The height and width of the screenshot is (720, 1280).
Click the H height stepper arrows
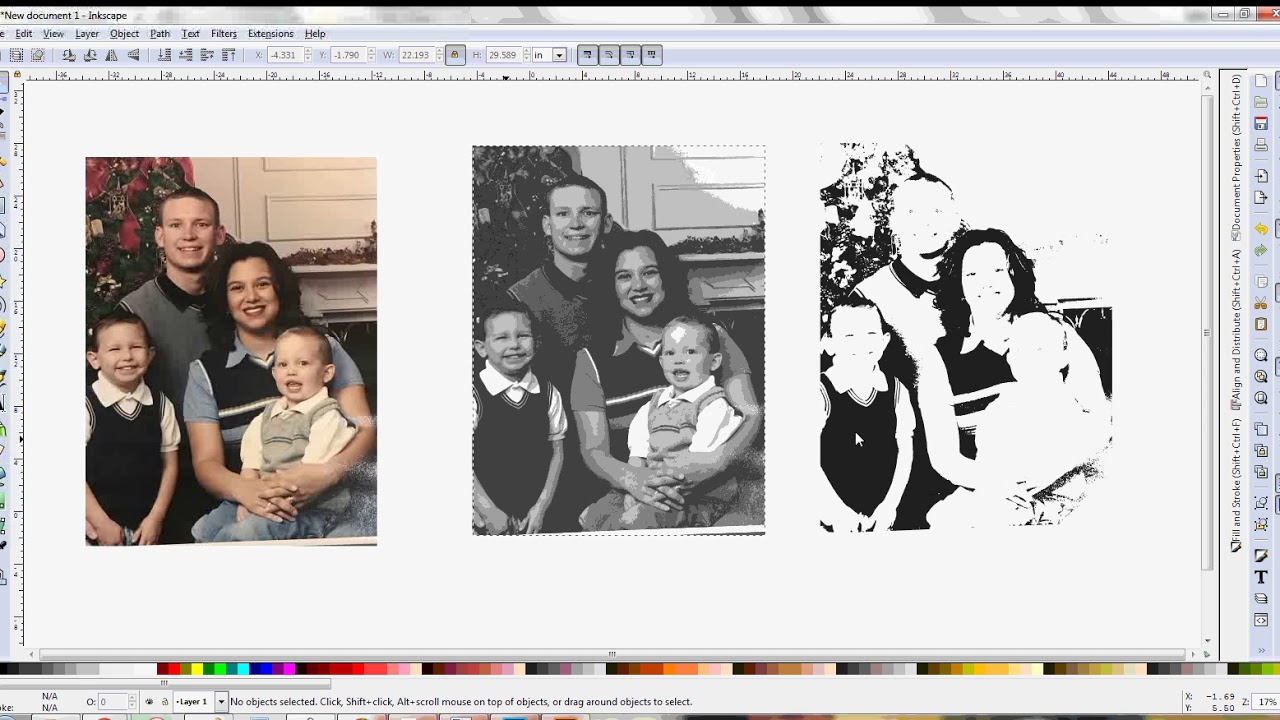(526, 55)
